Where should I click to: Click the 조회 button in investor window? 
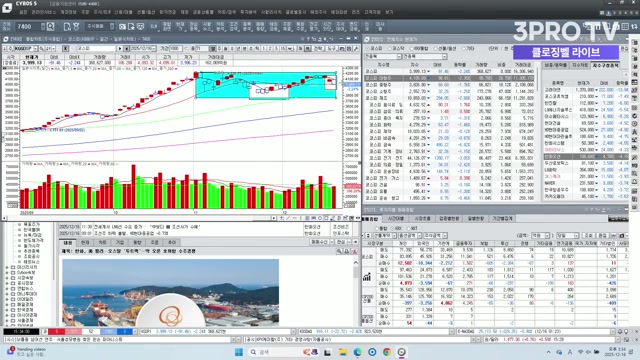click(589, 236)
